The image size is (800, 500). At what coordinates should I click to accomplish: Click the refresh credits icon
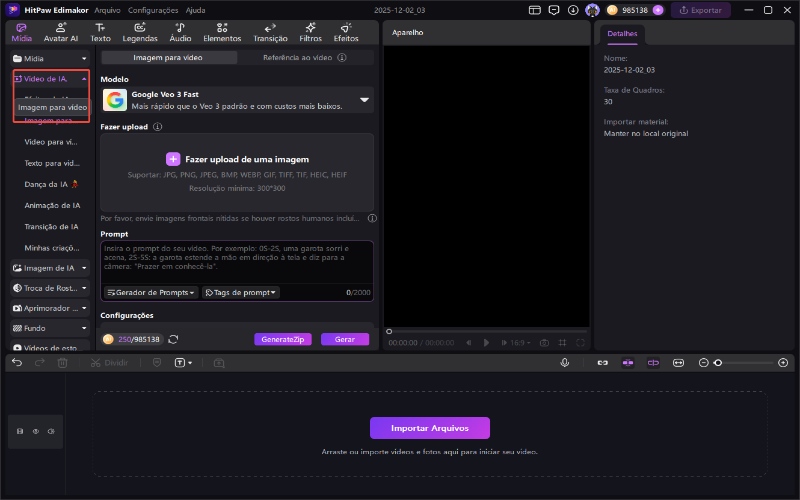tap(173, 339)
